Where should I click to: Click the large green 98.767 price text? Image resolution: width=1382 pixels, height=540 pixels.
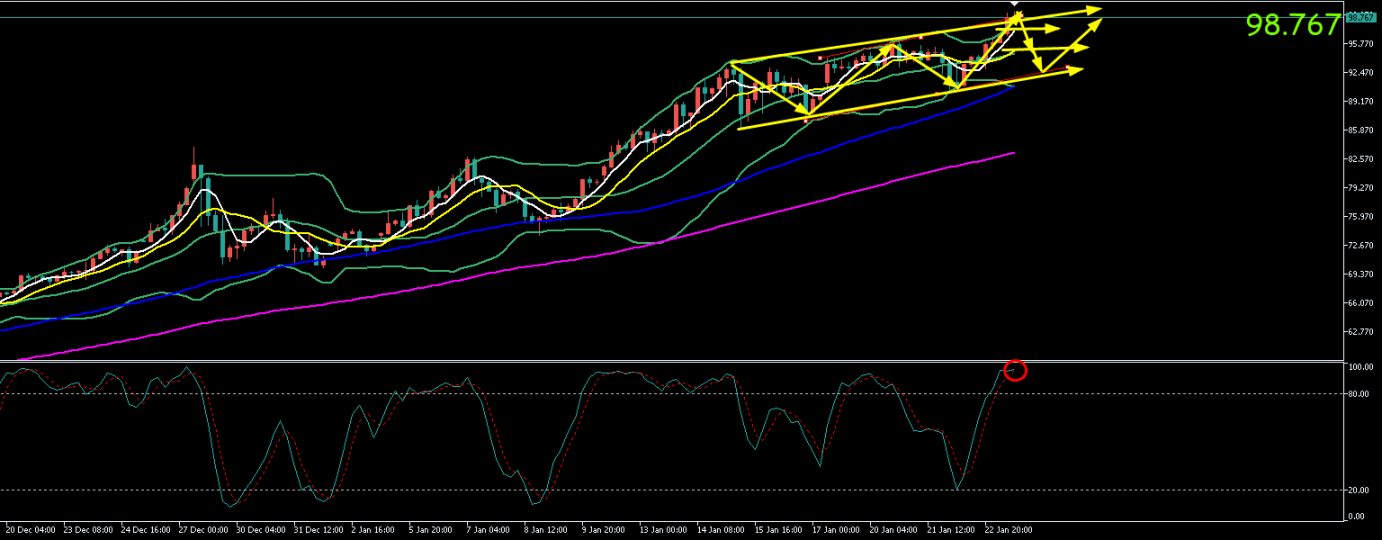[x=1292, y=25]
